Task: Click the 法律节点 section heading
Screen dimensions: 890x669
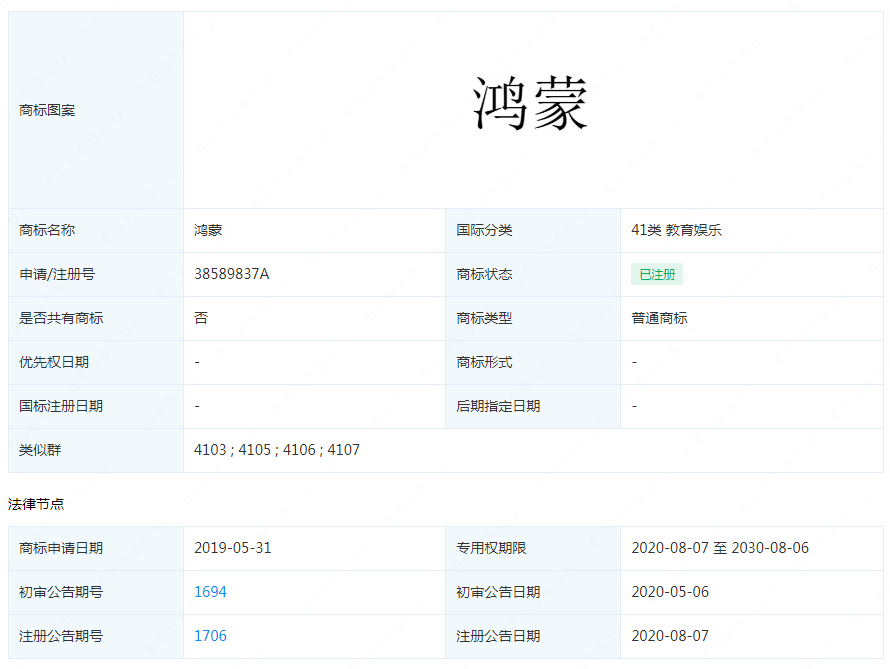Action: (36, 504)
